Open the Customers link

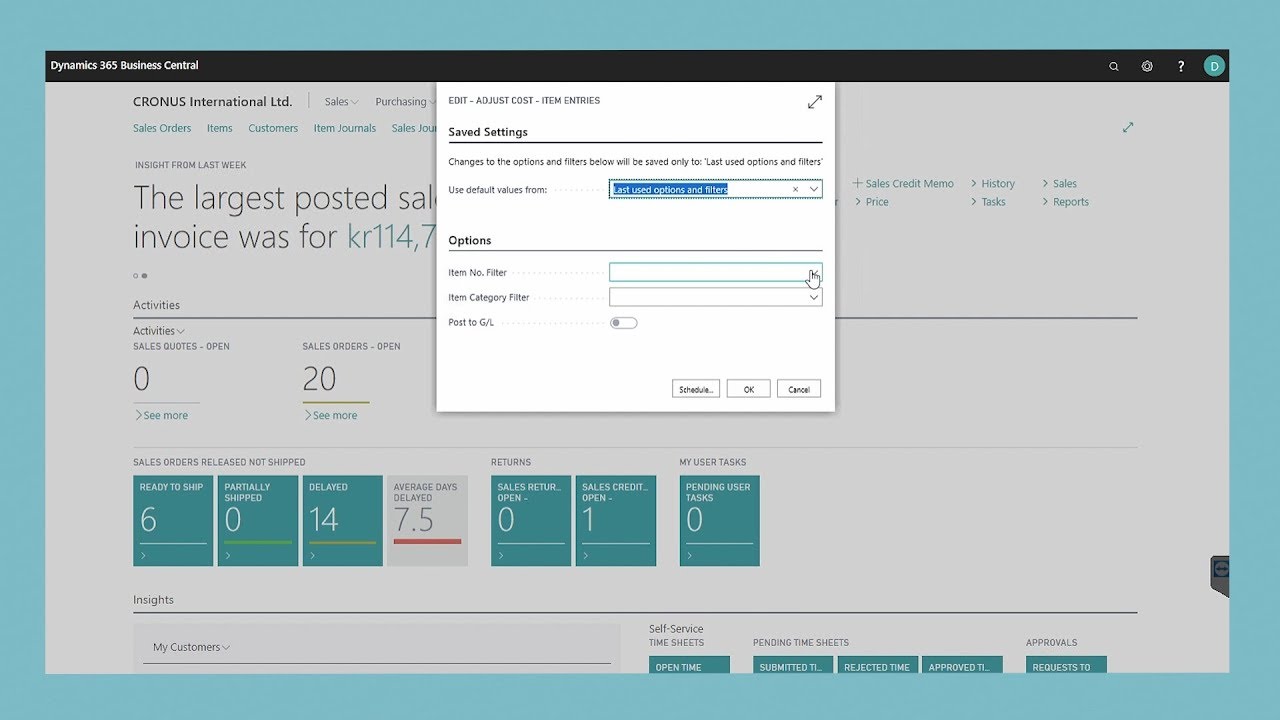click(x=273, y=128)
